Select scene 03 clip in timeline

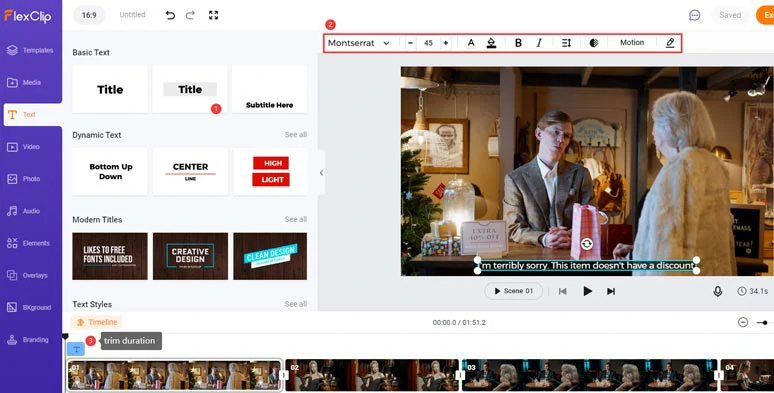(x=589, y=375)
